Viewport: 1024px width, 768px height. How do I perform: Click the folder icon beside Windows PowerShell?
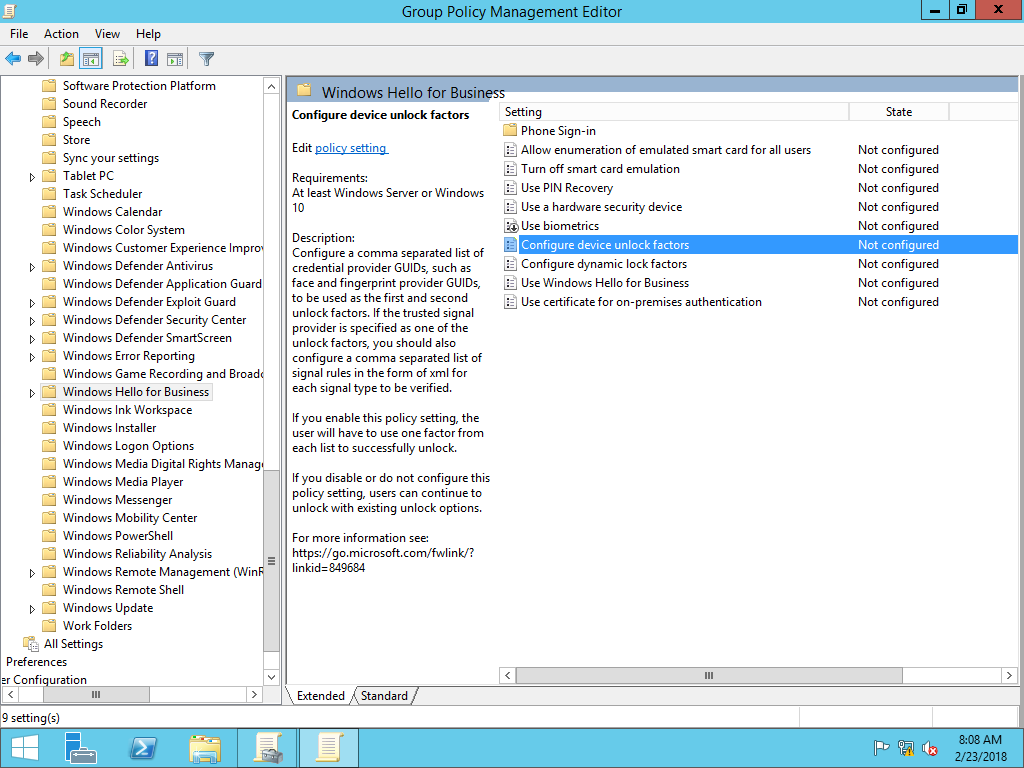point(49,536)
